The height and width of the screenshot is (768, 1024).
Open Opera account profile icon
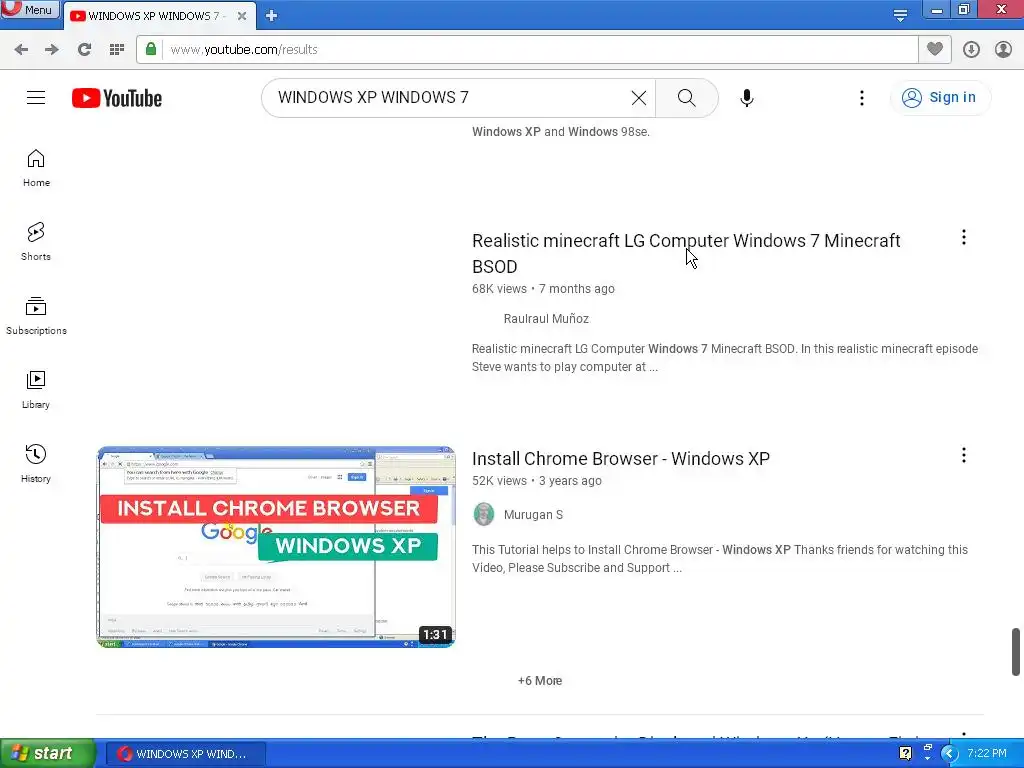click(x=1003, y=50)
